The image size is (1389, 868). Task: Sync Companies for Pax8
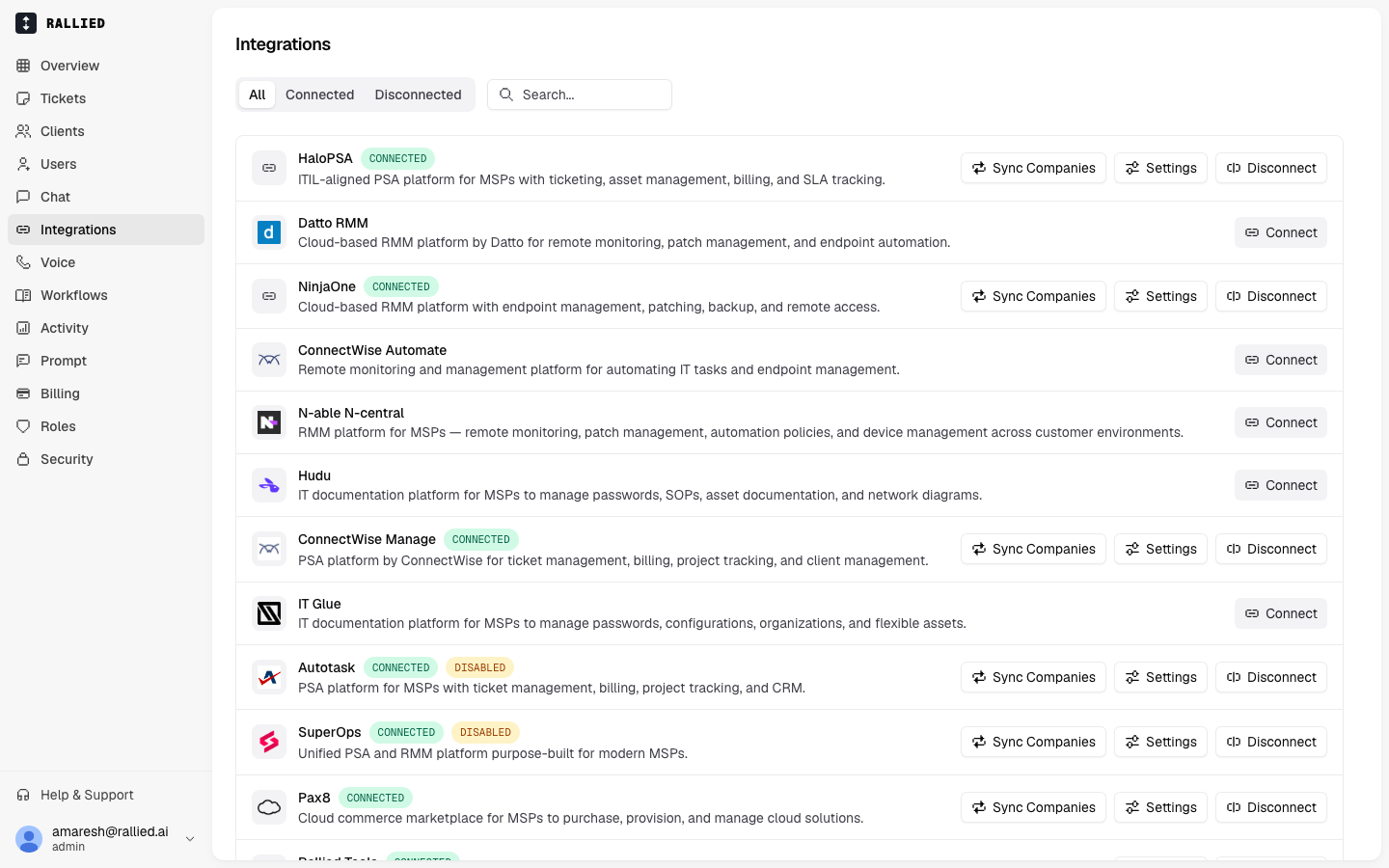pos(1033,807)
